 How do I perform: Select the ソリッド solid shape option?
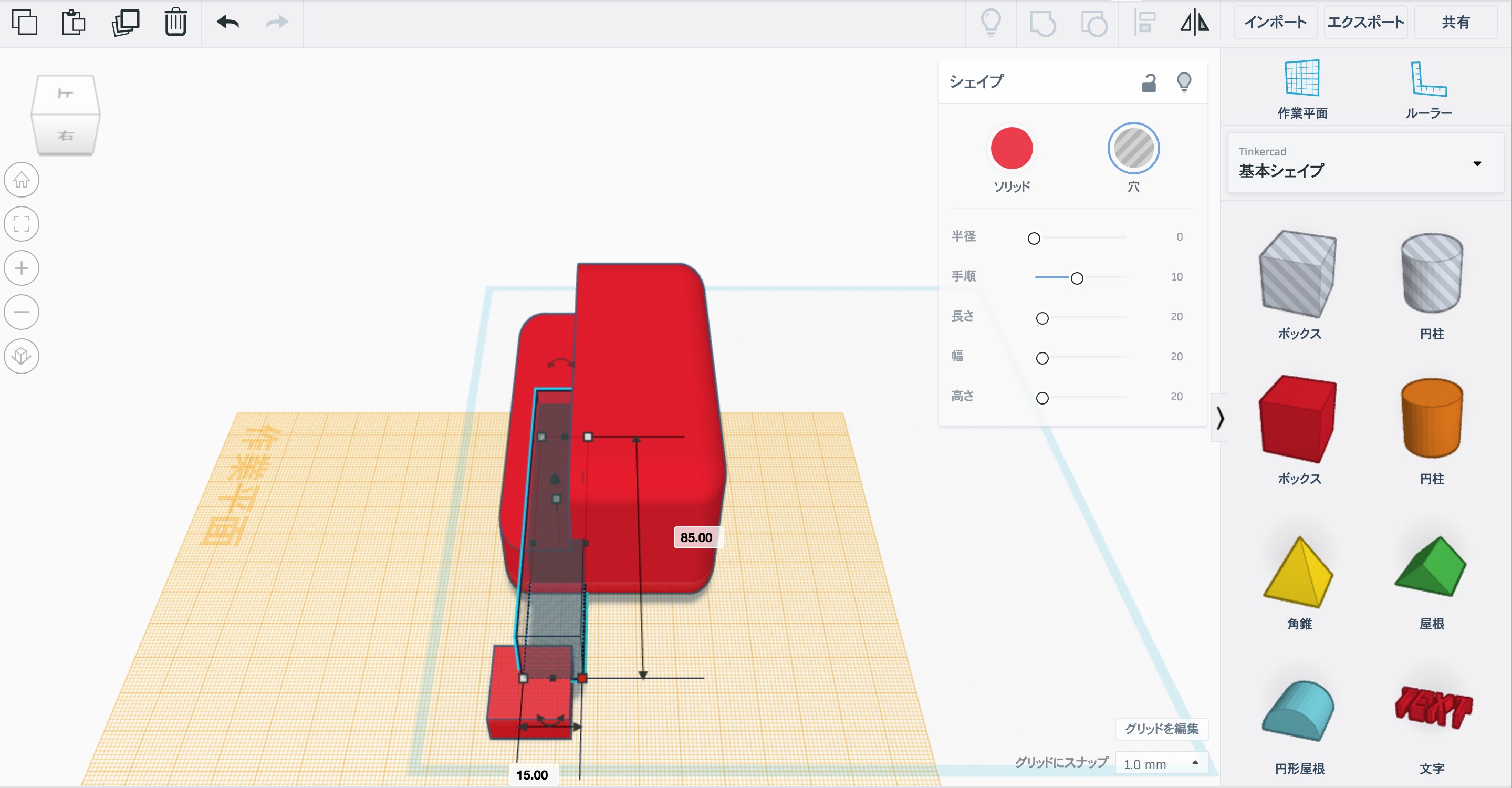(1012, 149)
